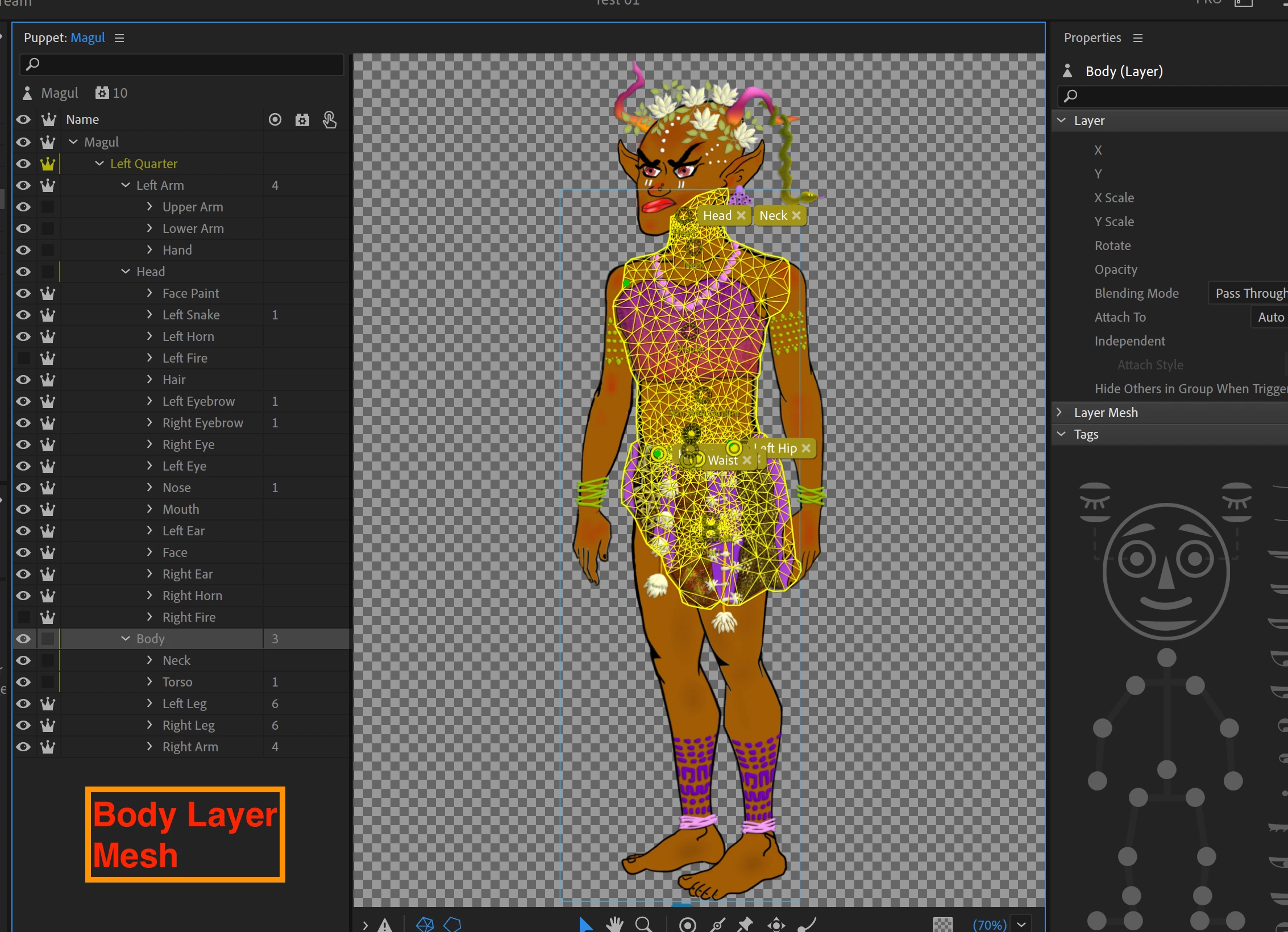
Task: Select the Zoom magnifier tool
Action: 643,924
